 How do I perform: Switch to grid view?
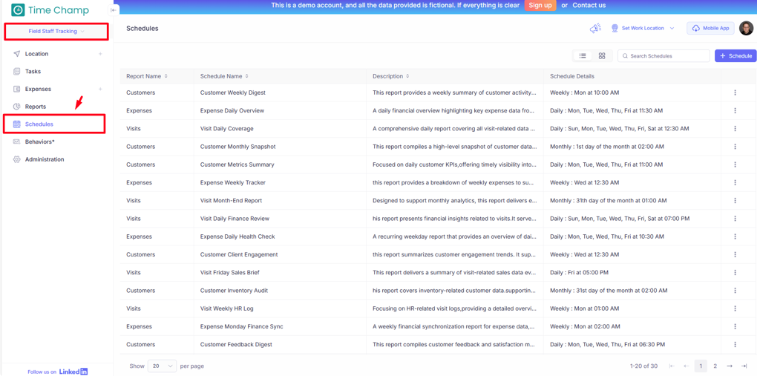602,56
